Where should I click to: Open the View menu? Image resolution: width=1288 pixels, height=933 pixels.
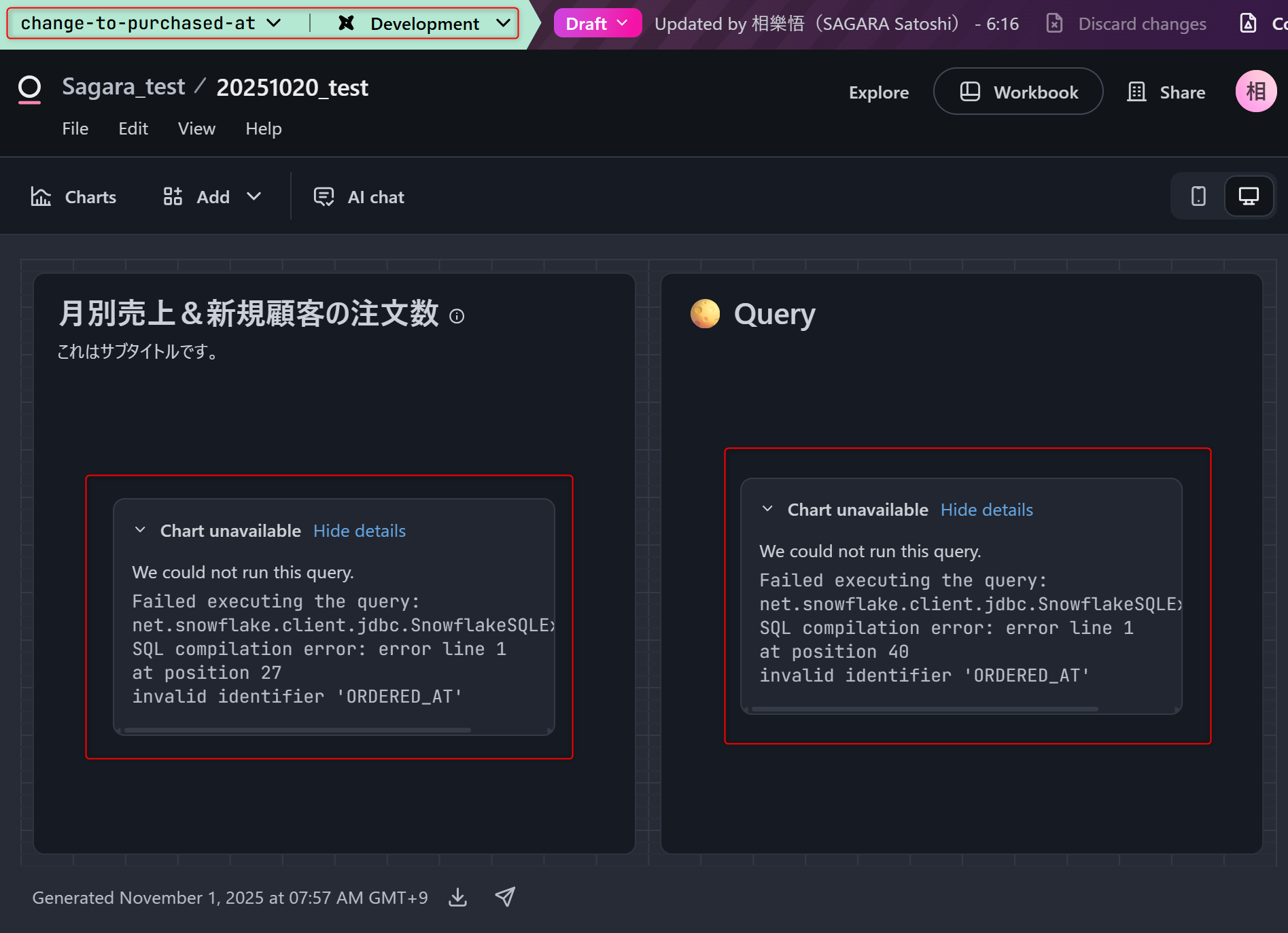pos(196,128)
